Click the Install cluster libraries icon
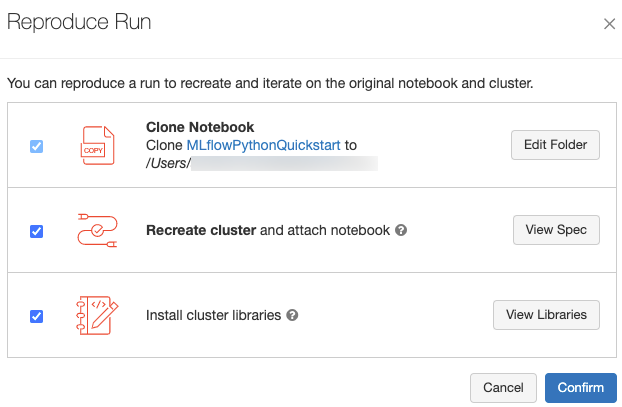The width and height of the screenshot is (622, 407). point(97,315)
